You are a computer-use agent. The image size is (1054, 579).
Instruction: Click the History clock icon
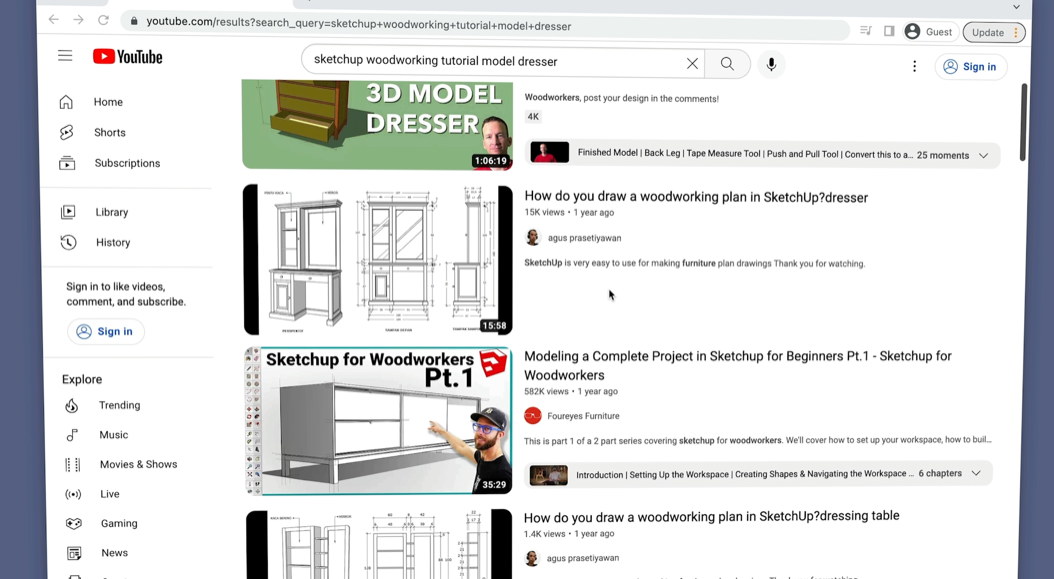coord(69,242)
